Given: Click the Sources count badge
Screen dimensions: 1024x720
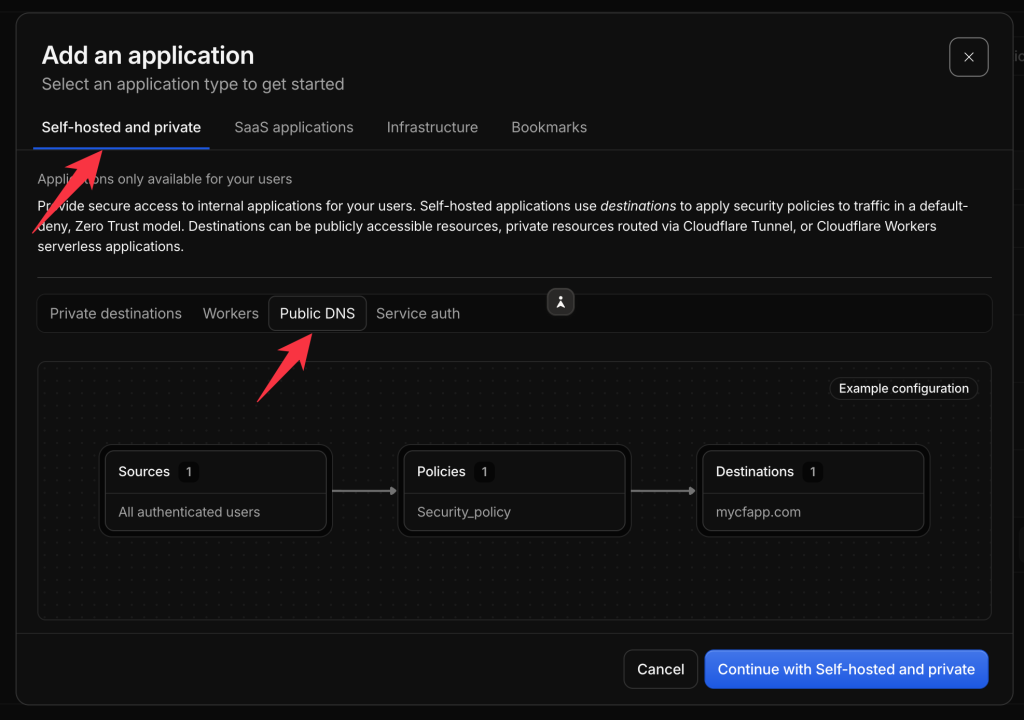Looking at the screenshot, I should [x=188, y=472].
